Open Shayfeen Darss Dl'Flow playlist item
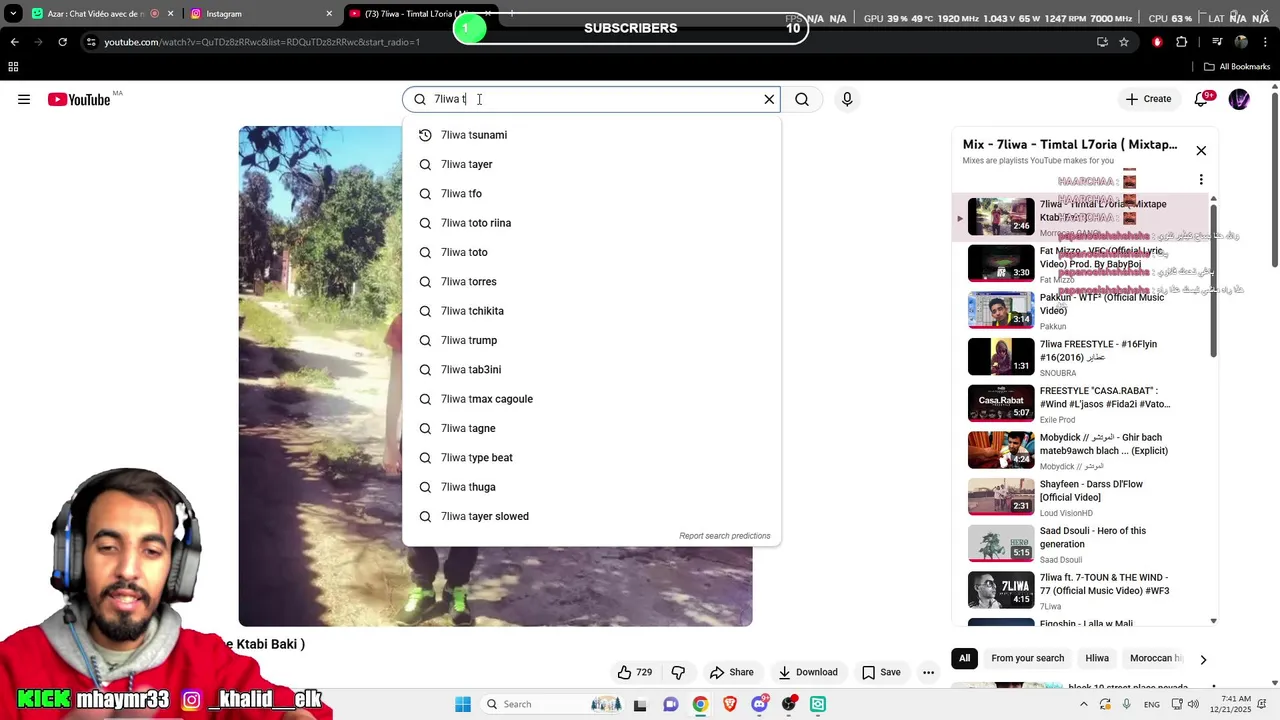This screenshot has width=1280, height=720. click(1080, 497)
